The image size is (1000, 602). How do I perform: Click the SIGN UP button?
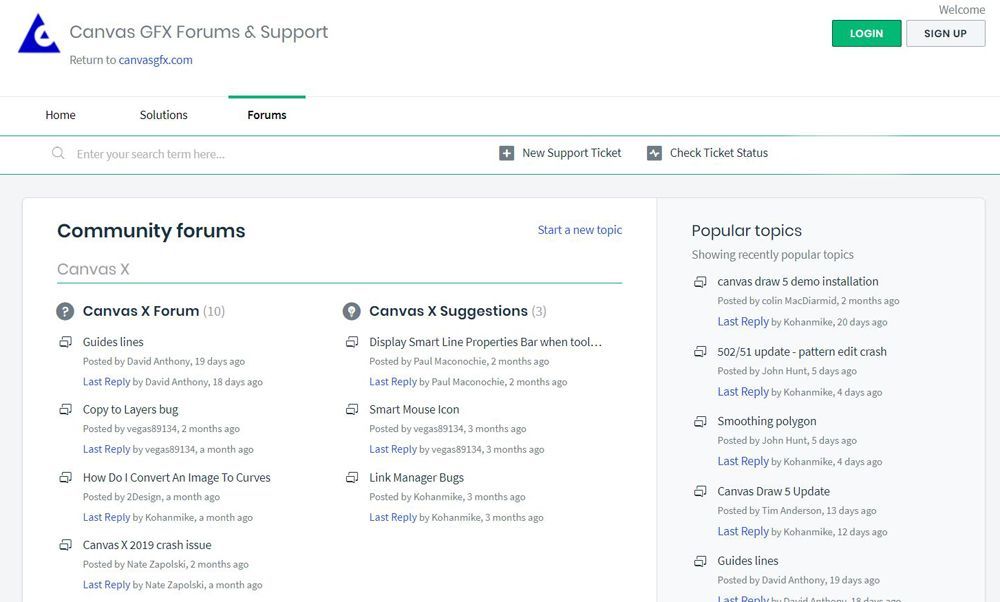[945, 33]
